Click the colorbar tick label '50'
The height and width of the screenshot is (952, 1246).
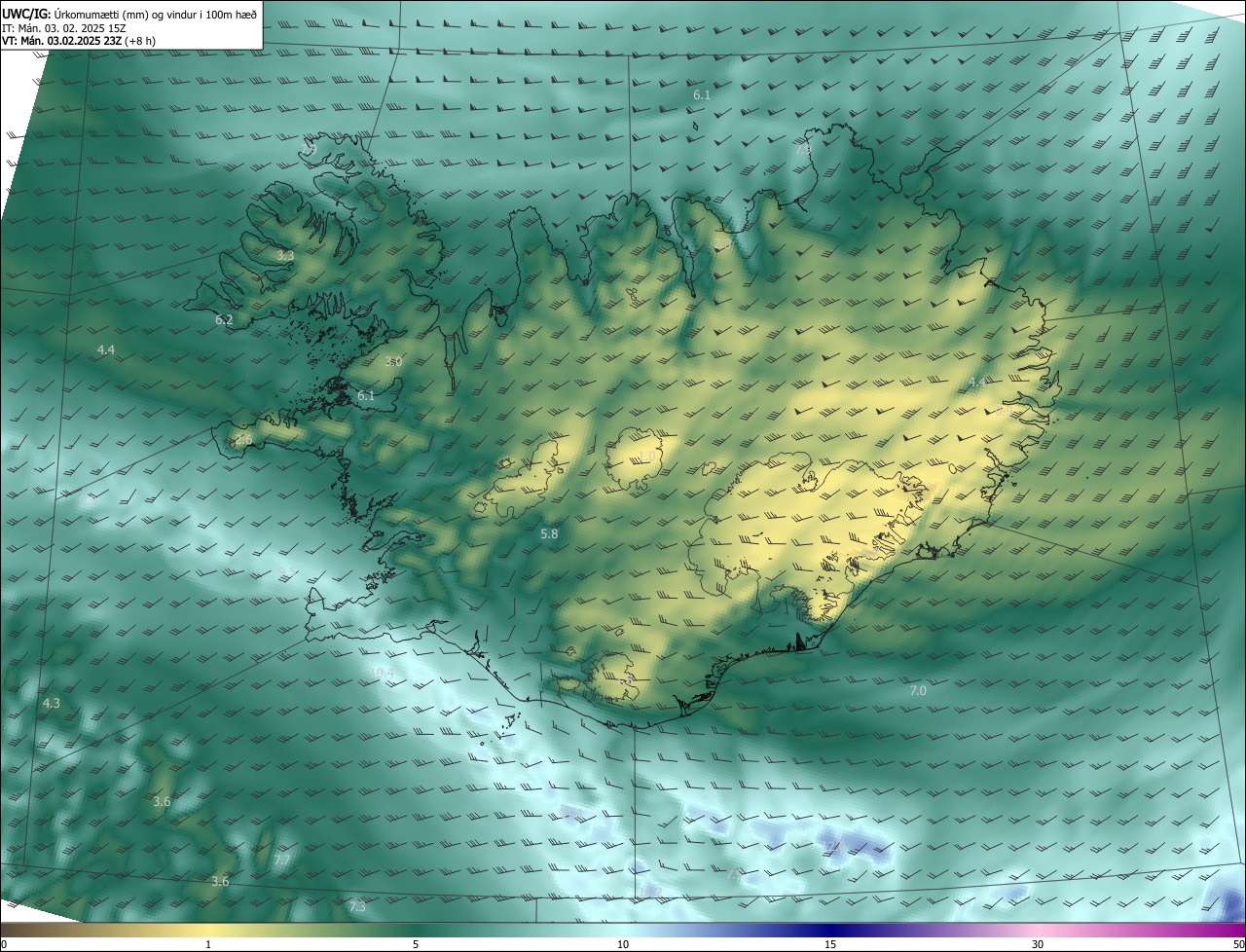[x=1238, y=944]
